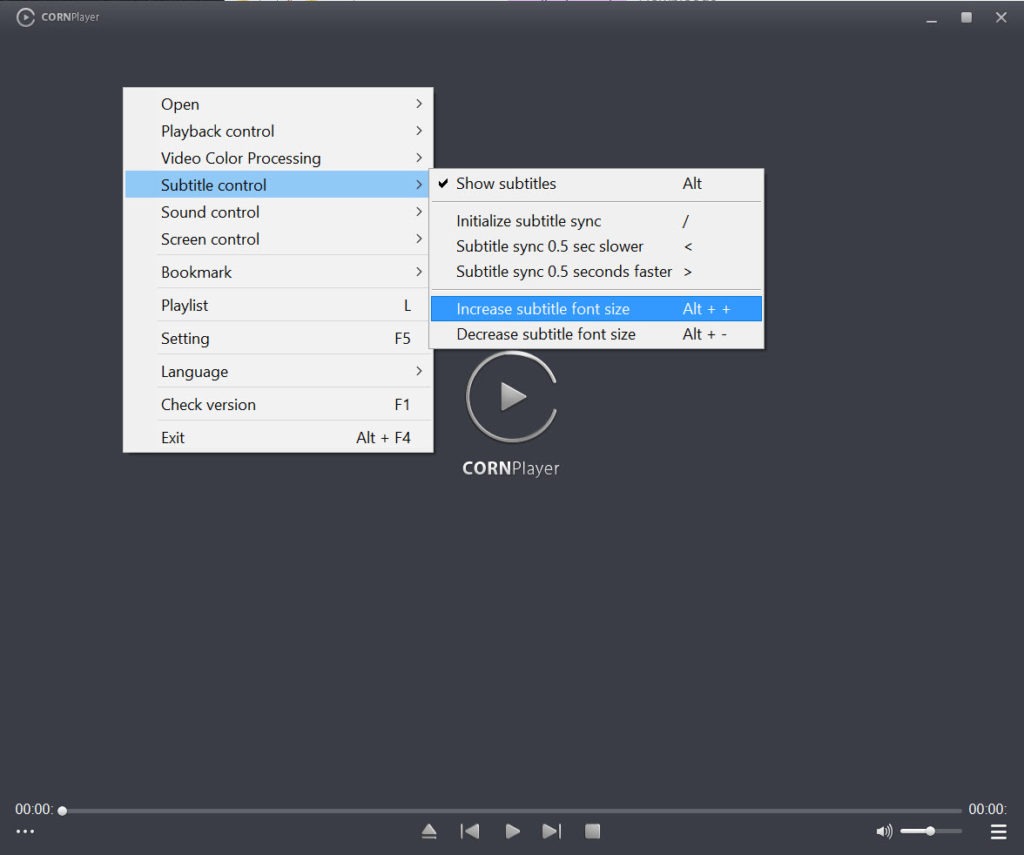1024x855 pixels.
Task: Click the three-dots more options icon
Action: pos(25,831)
